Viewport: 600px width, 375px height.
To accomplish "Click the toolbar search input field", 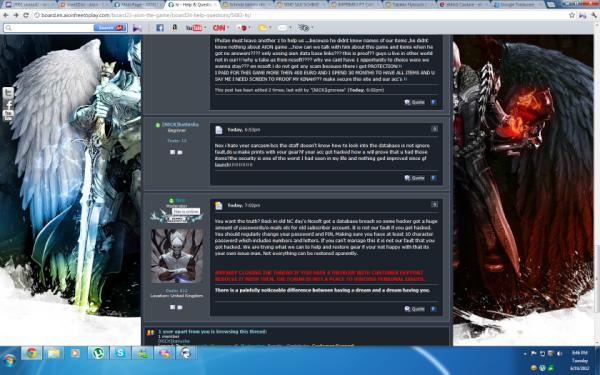I will 49,28.
